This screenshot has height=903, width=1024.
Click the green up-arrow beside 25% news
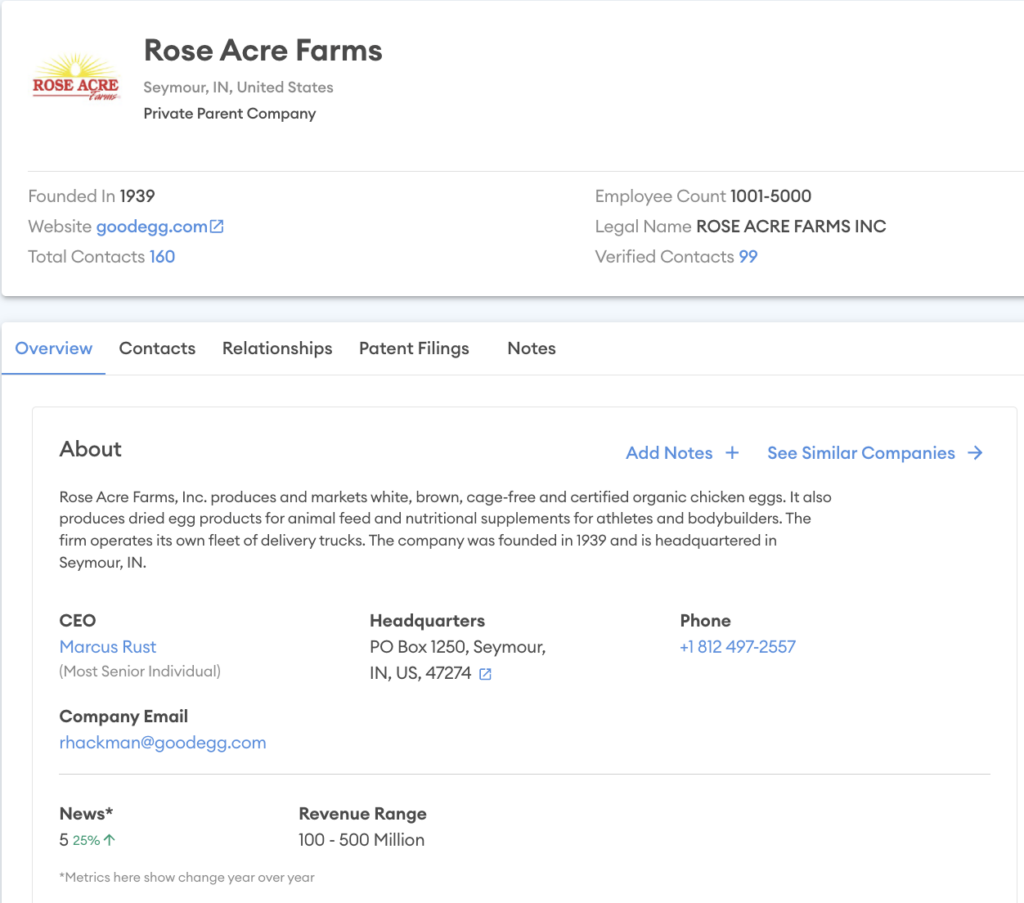point(110,840)
